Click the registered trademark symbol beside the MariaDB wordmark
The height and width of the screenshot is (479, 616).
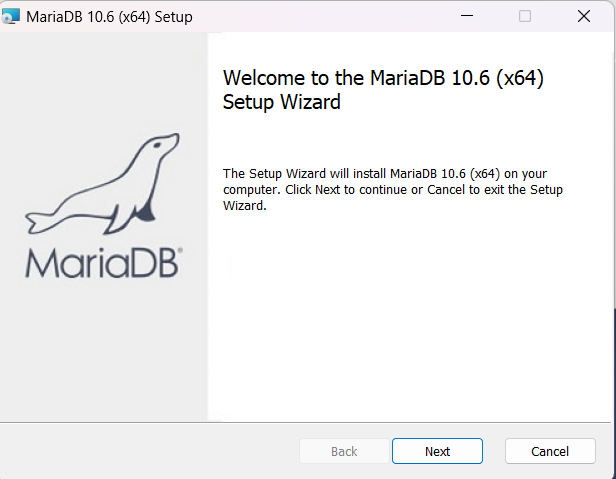(180, 249)
